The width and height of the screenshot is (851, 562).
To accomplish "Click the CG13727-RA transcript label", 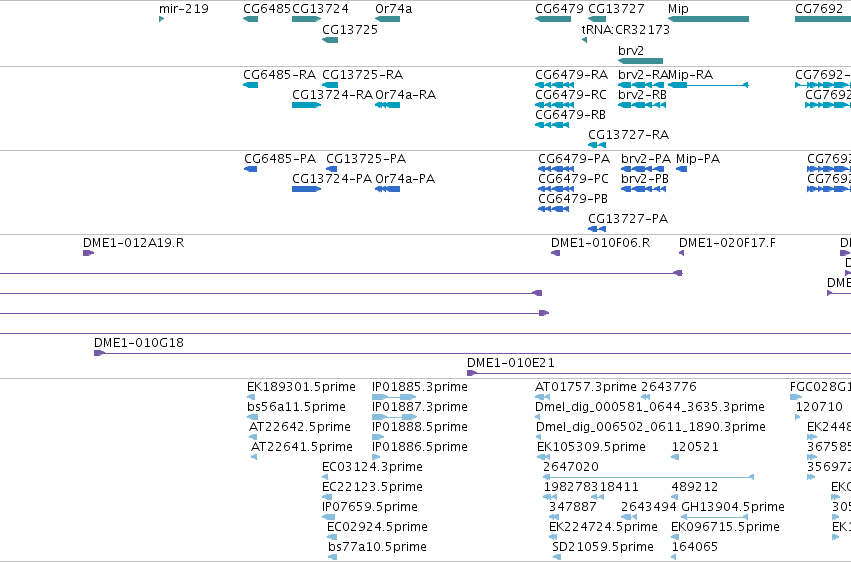I will tap(628, 135).
